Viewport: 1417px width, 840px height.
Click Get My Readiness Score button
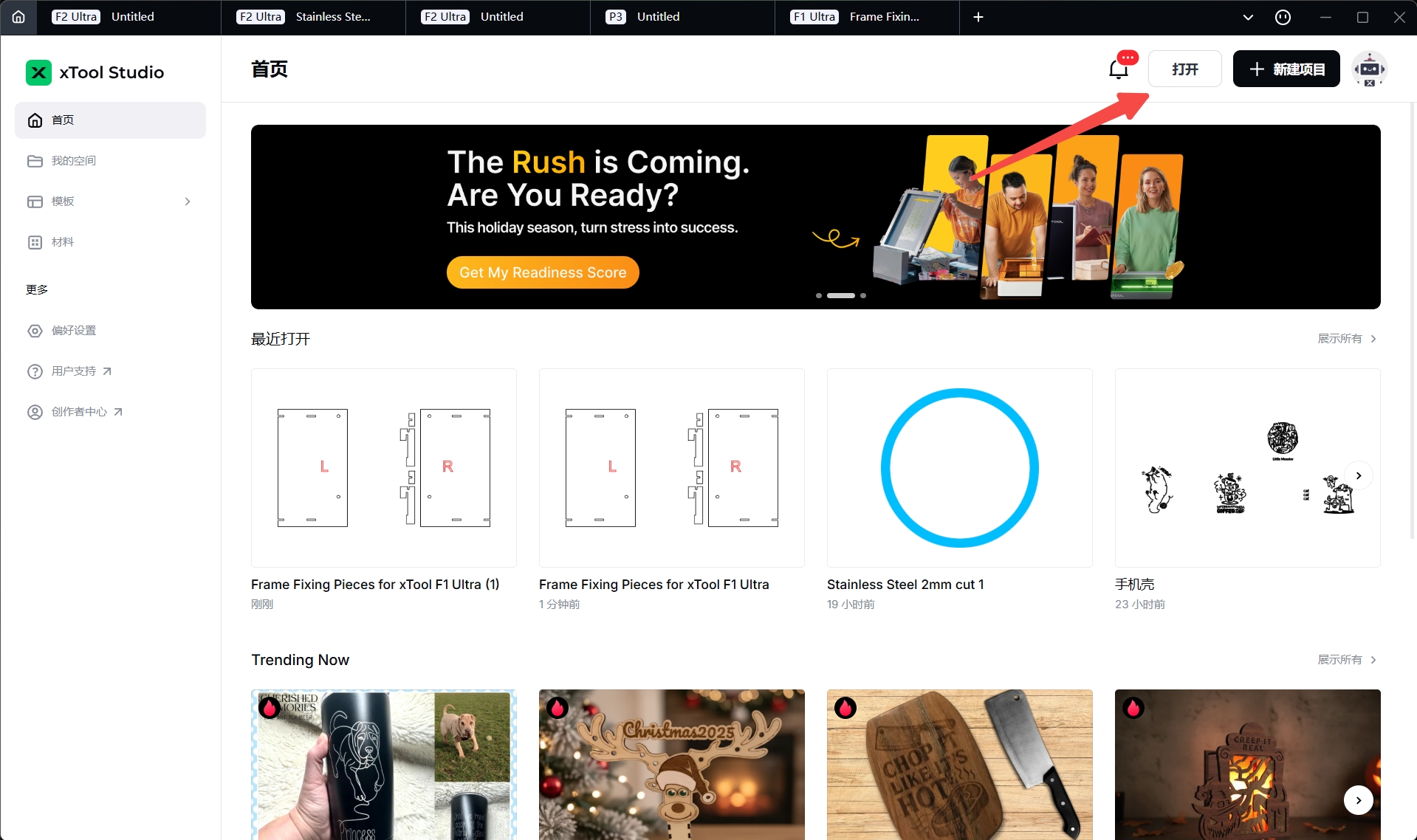[x=543, y=272]
